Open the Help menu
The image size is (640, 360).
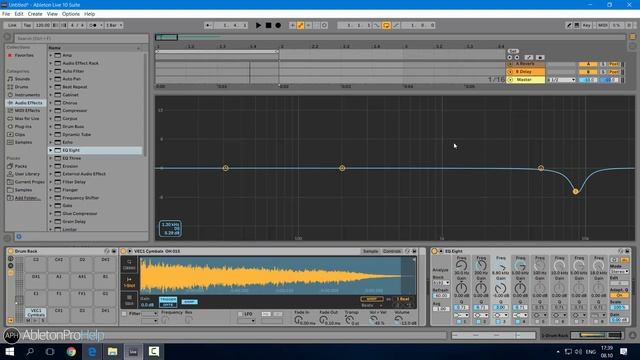pos(89,14)
